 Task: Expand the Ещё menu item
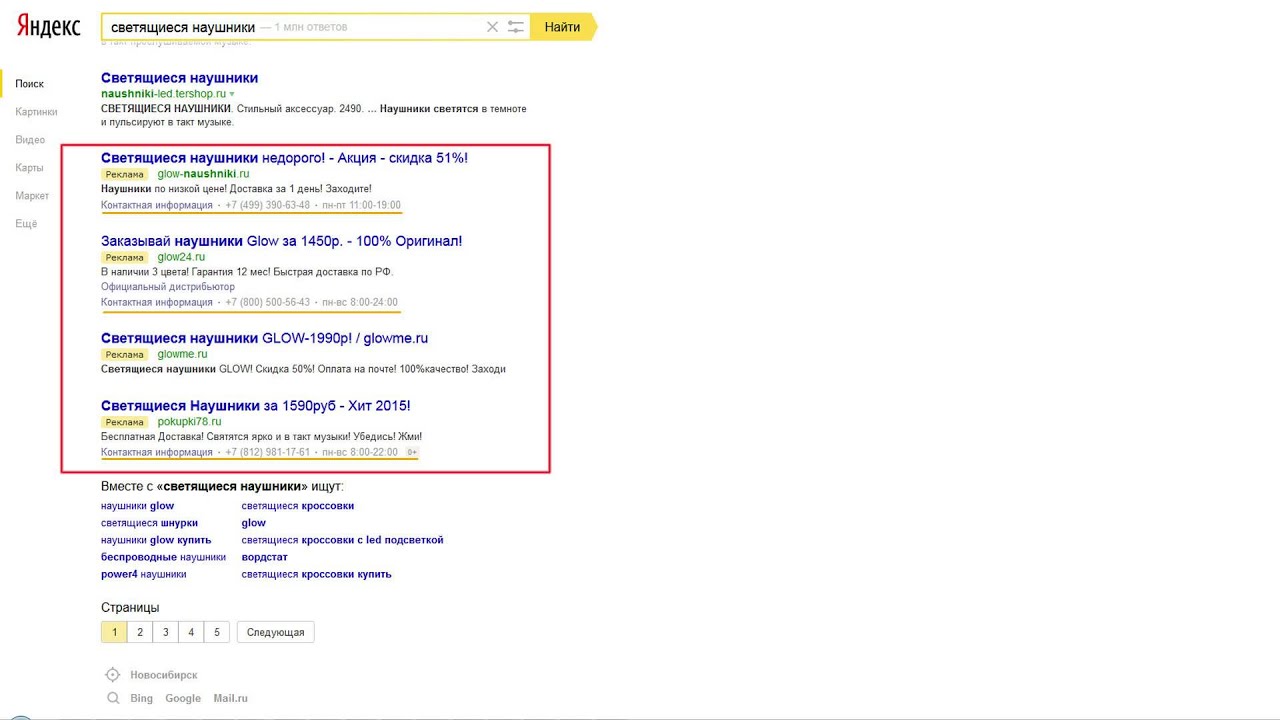26,224
